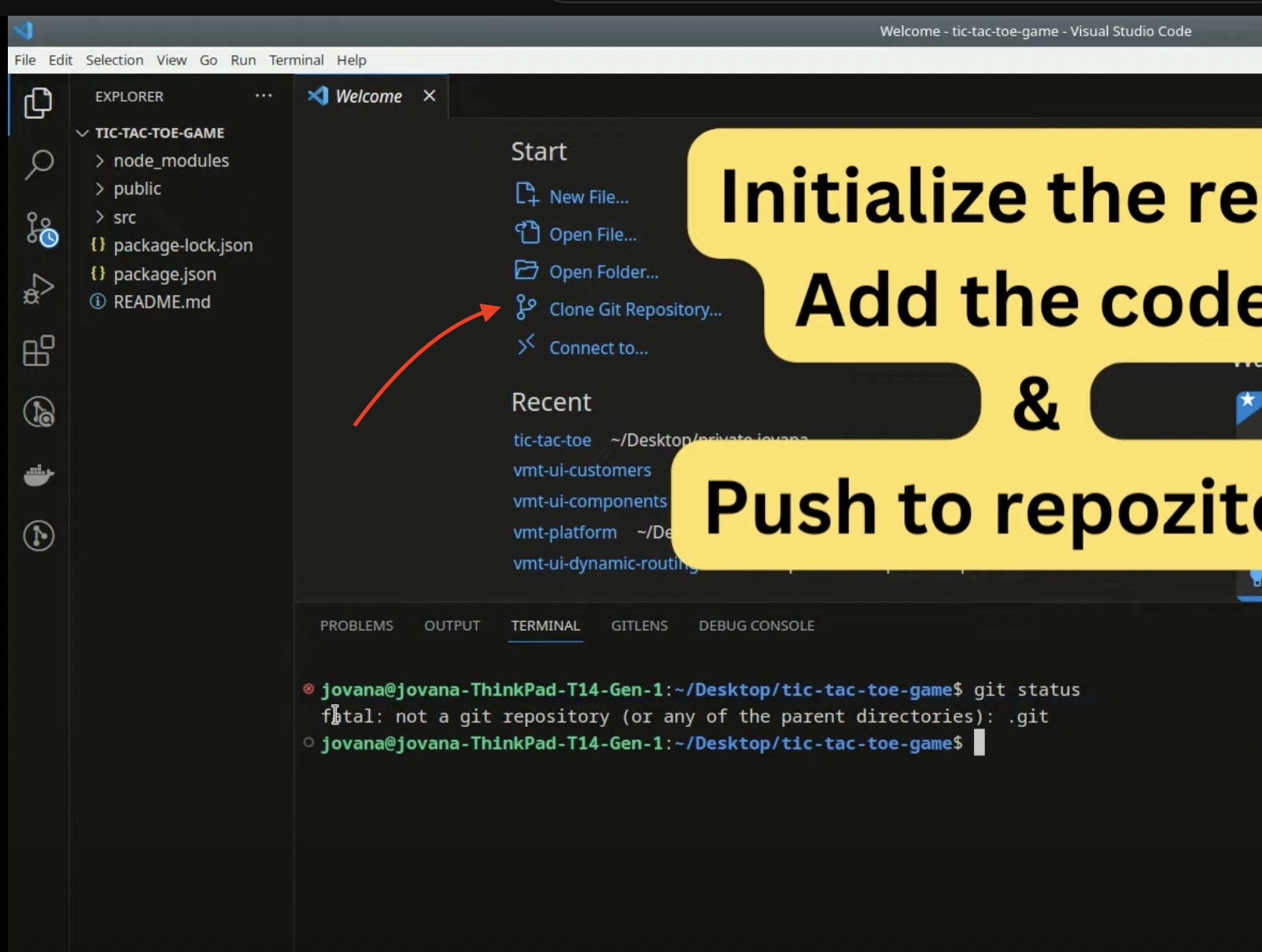
Task: Click the Clone Git Repository link
Action: tap(634, 310)
